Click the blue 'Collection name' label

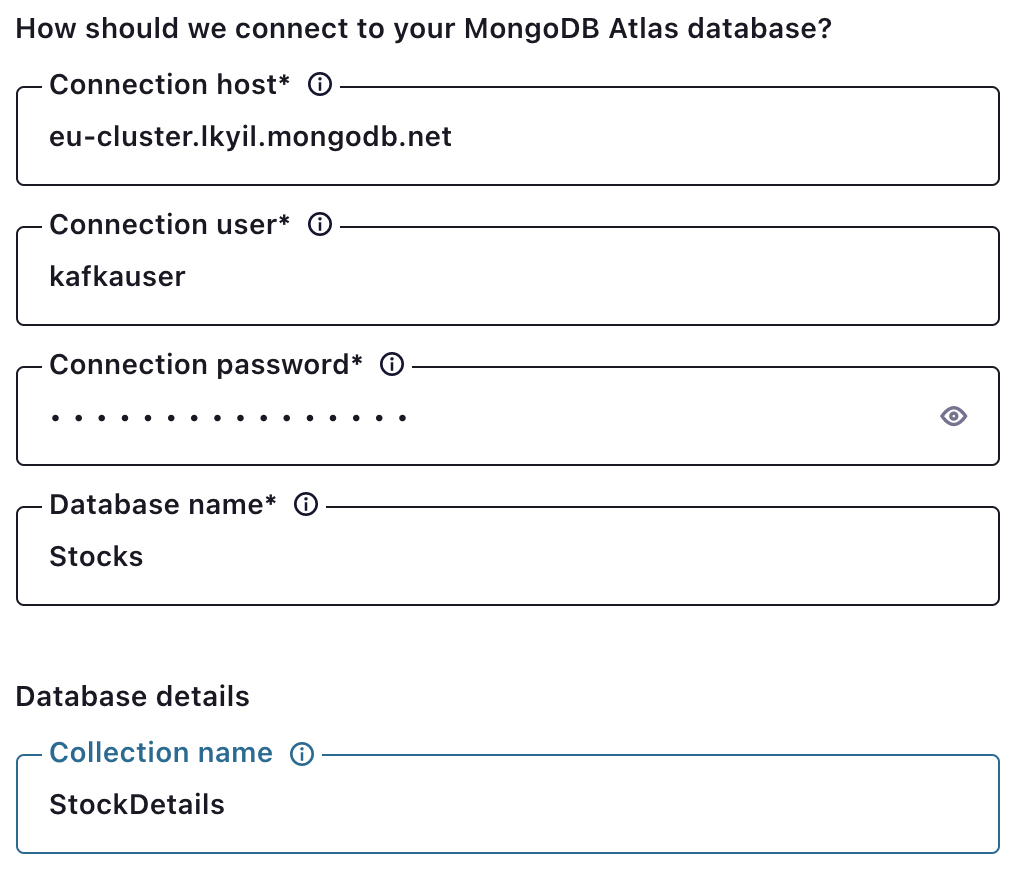pyautogui.click(x=161, y=753)
